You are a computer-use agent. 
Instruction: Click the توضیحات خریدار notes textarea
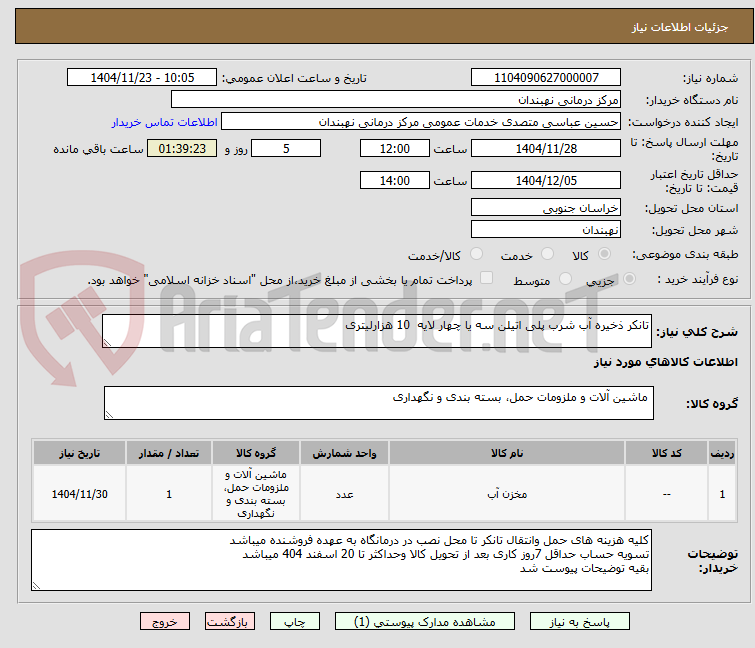tap(341, 560)
